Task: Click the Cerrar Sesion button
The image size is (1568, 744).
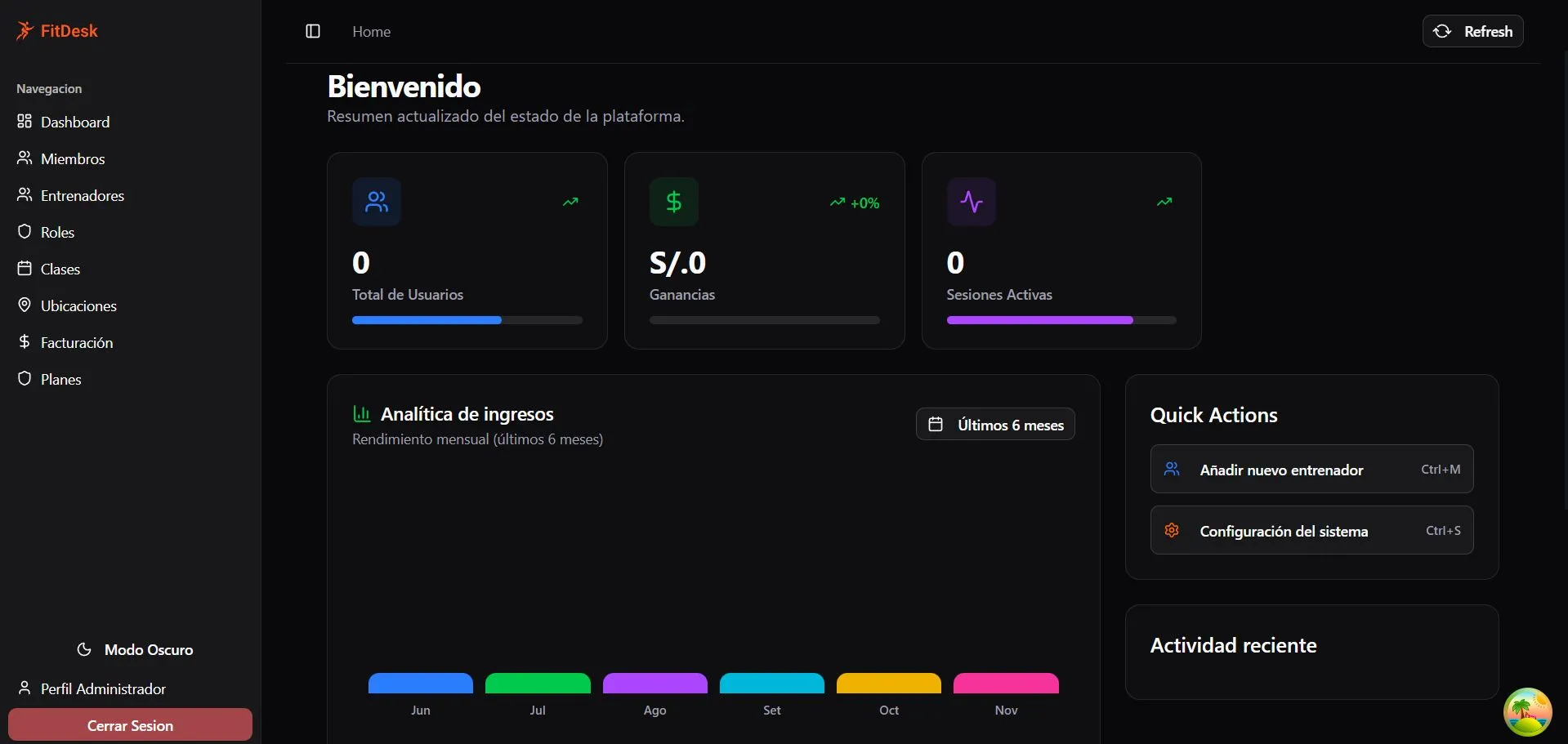Action: point(130,725)
